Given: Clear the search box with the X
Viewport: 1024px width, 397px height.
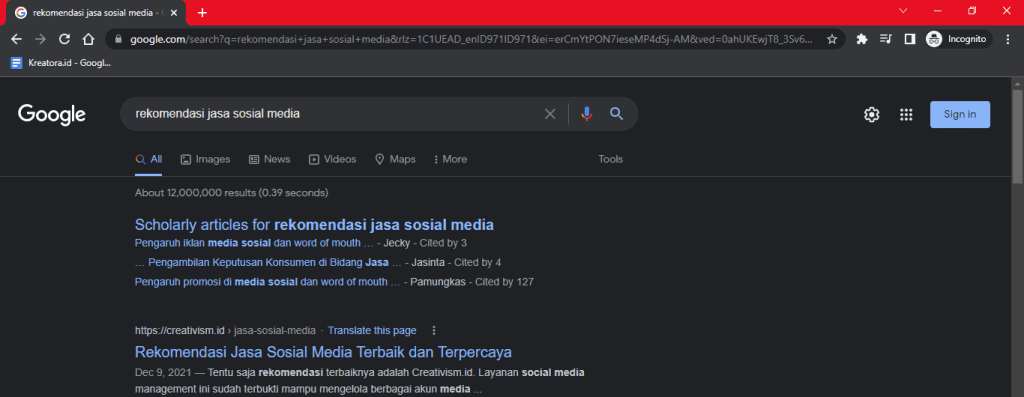Looking at the screenshot, I should [551, 114].
